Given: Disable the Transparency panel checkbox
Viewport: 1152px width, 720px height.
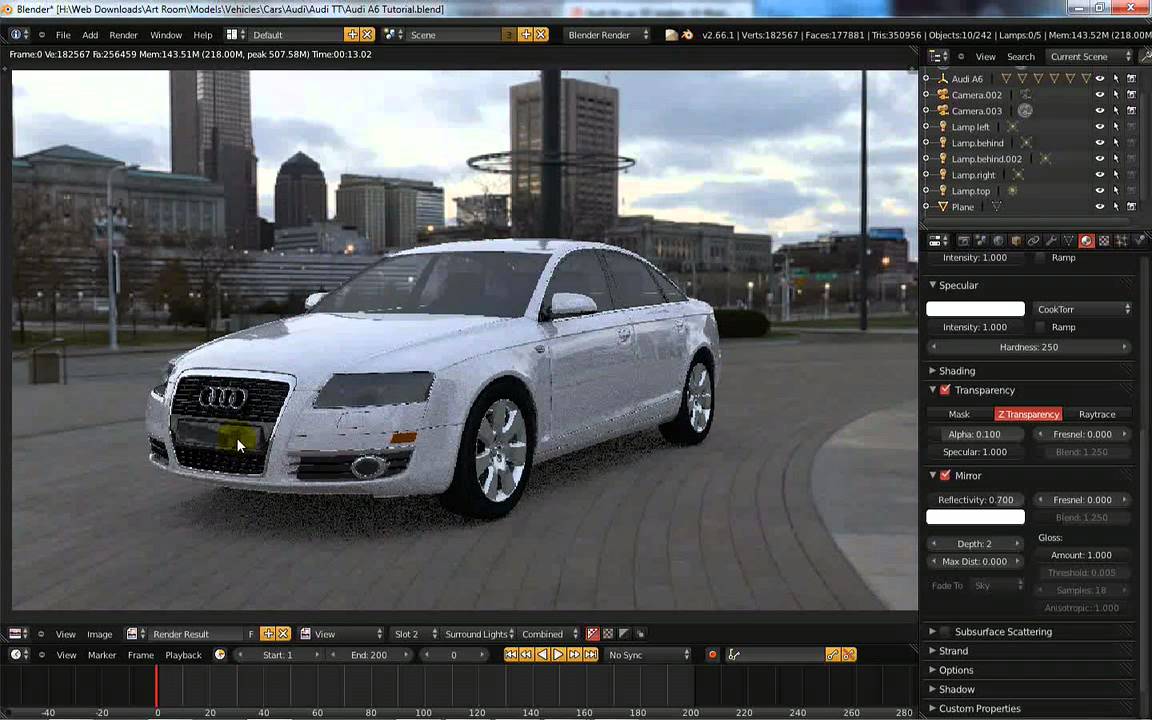Looking at the screenshot, I should click(x=946, y=389).
